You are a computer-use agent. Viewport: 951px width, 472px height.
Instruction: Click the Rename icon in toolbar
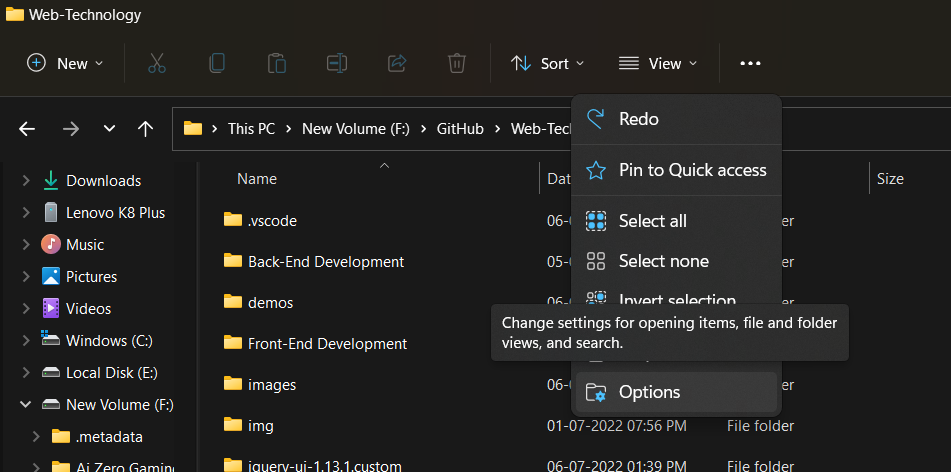point(336,63)
